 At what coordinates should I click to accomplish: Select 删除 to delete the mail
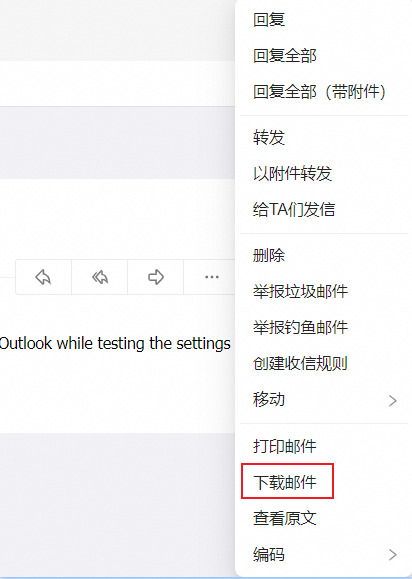269,255
